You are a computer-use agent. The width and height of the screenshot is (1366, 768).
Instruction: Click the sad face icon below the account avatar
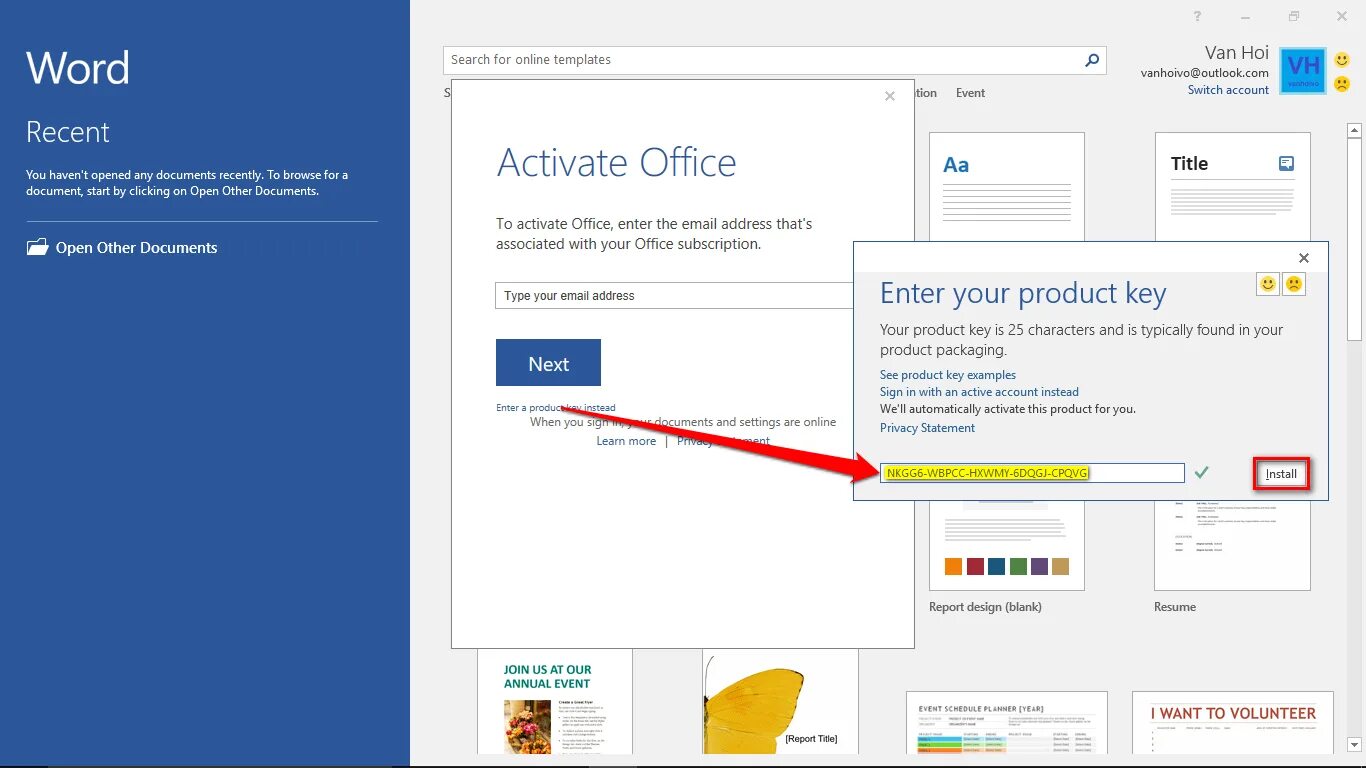[1341, 85]
